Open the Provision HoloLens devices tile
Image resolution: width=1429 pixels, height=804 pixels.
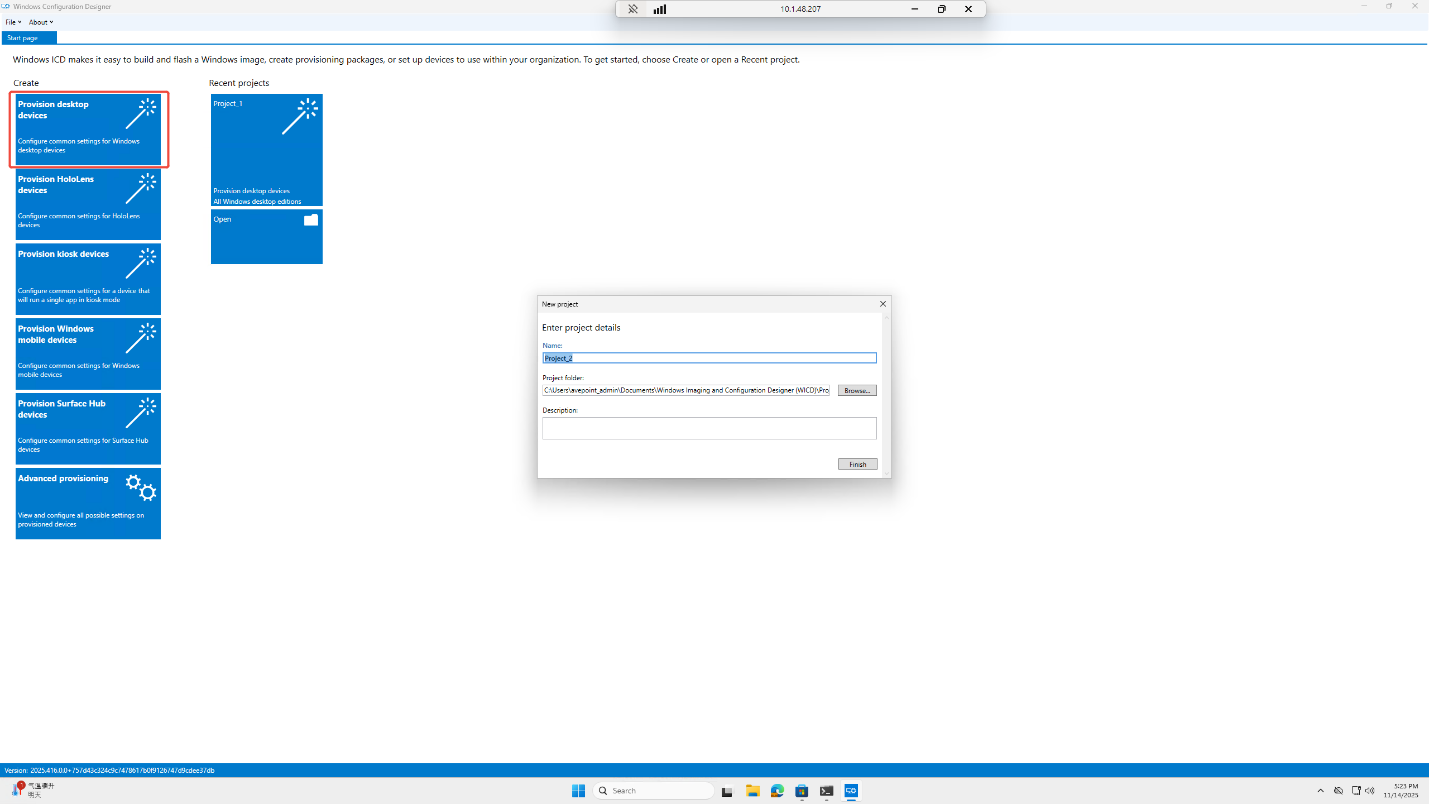[x=89, y=204]
